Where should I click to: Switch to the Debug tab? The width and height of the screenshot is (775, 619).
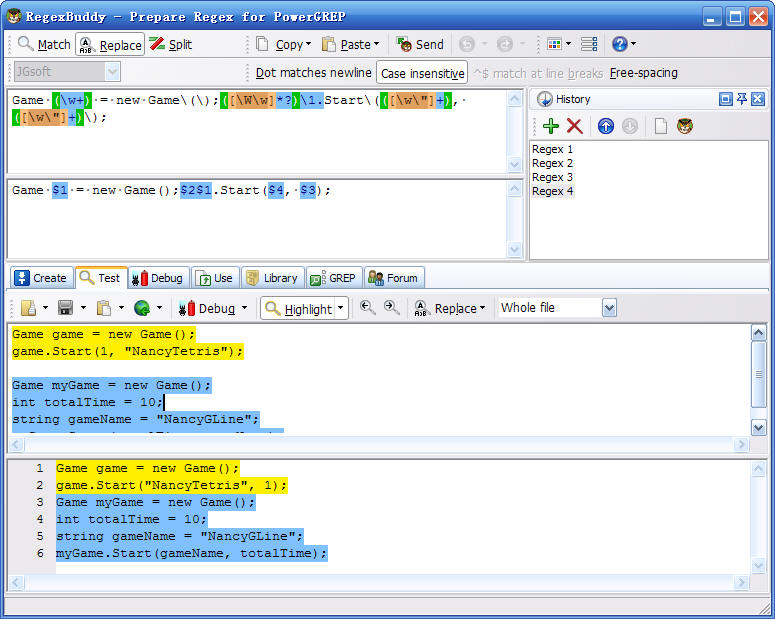point(157,278)
